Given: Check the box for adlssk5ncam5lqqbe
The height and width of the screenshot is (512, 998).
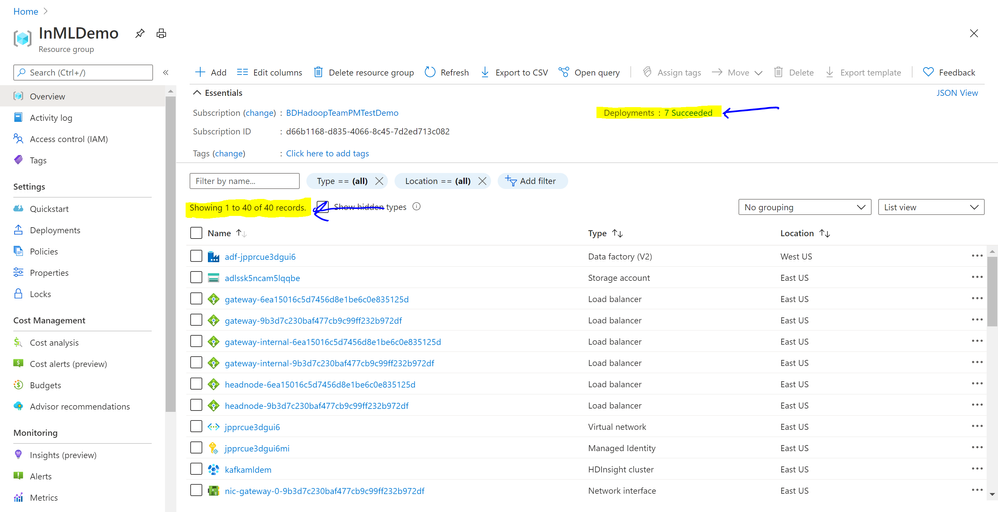Looking at the screenshot, I should point(196,278).
